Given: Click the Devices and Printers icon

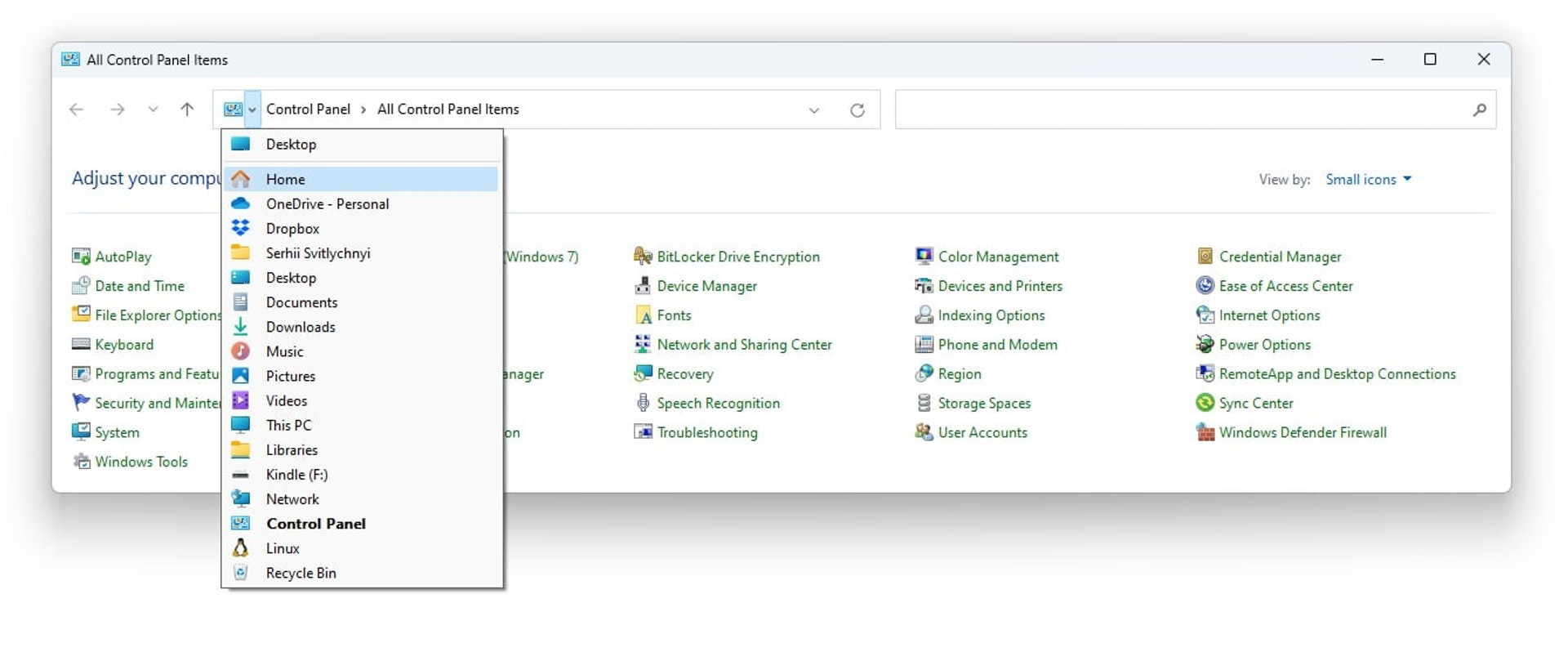Looking at the screenshot, I should coord(924,286).
